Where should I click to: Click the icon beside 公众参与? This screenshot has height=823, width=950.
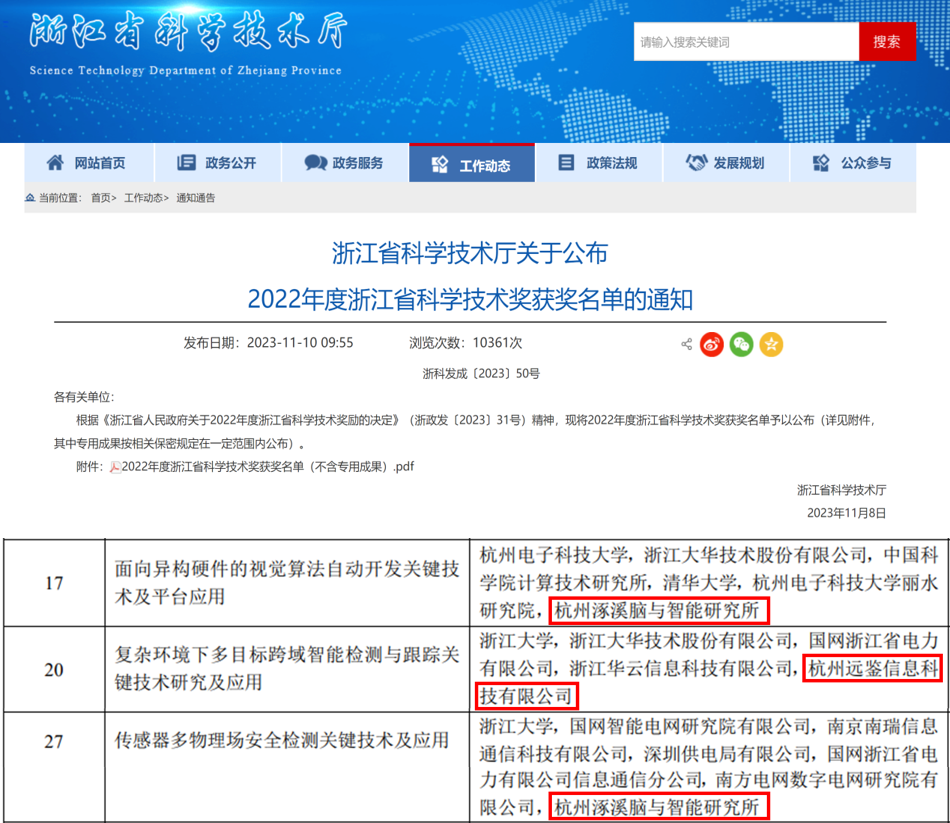point(821,162)
